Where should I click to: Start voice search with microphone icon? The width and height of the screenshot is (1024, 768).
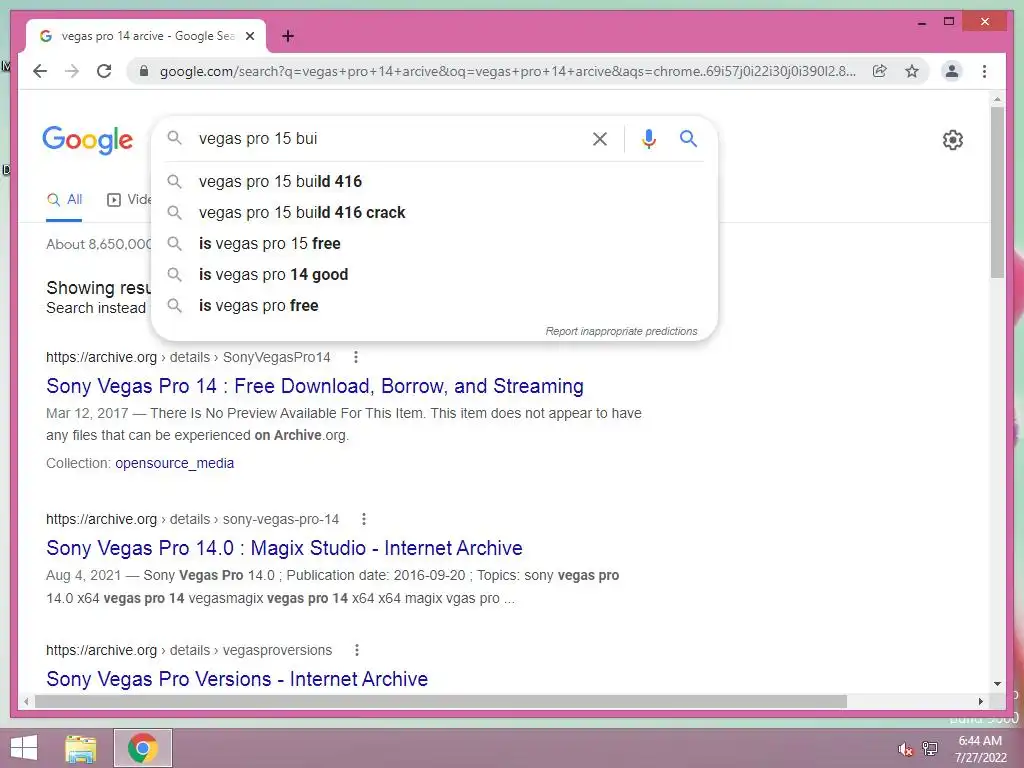[648, 138]
